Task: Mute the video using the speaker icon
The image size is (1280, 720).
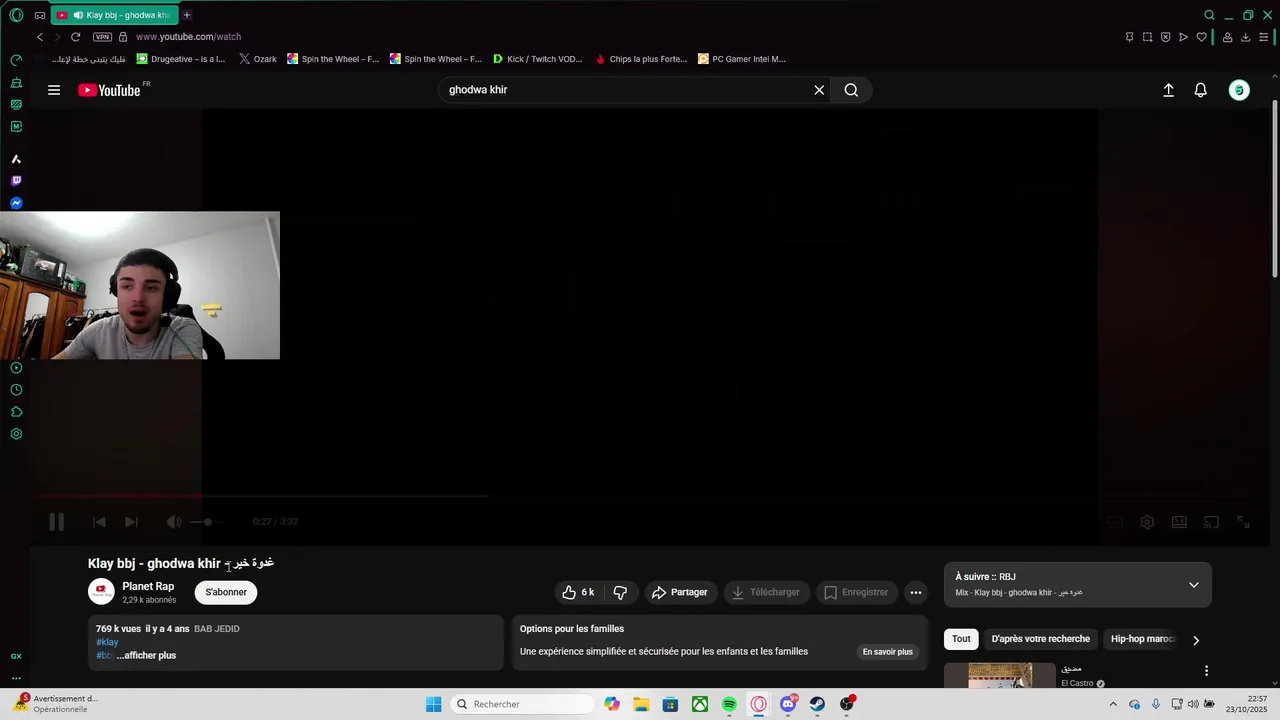Action: (x=174, y=521)
